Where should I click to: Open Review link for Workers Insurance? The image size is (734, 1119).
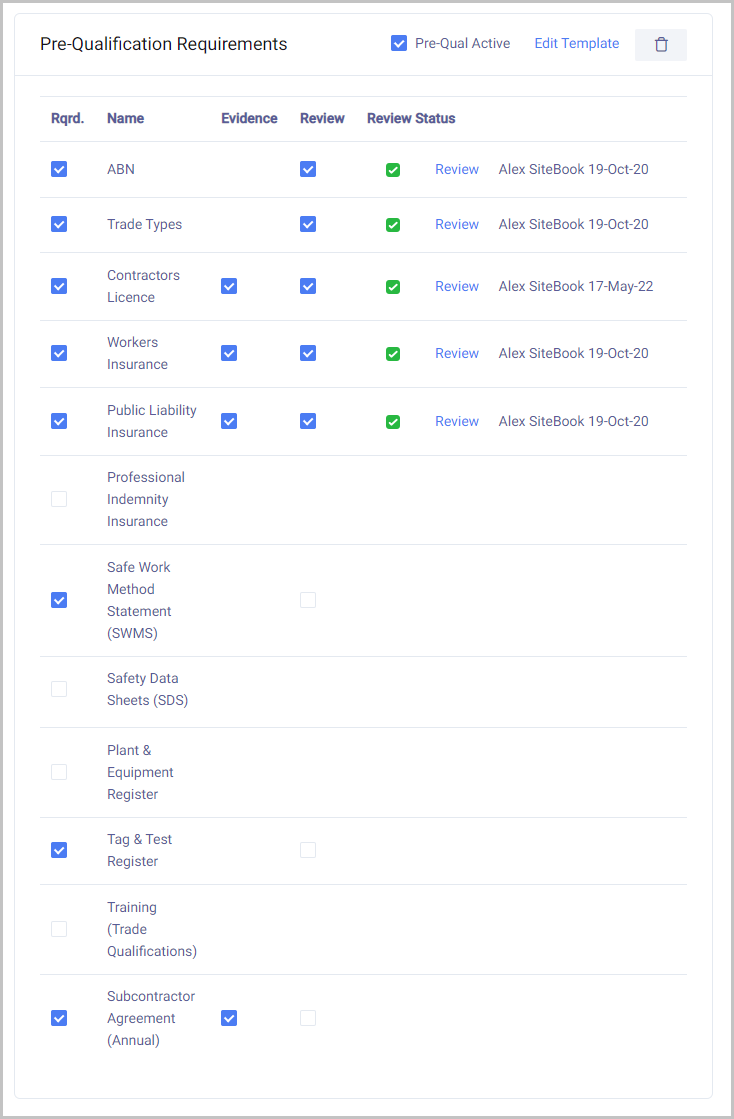pyautogui.click(x=456, y=353)
